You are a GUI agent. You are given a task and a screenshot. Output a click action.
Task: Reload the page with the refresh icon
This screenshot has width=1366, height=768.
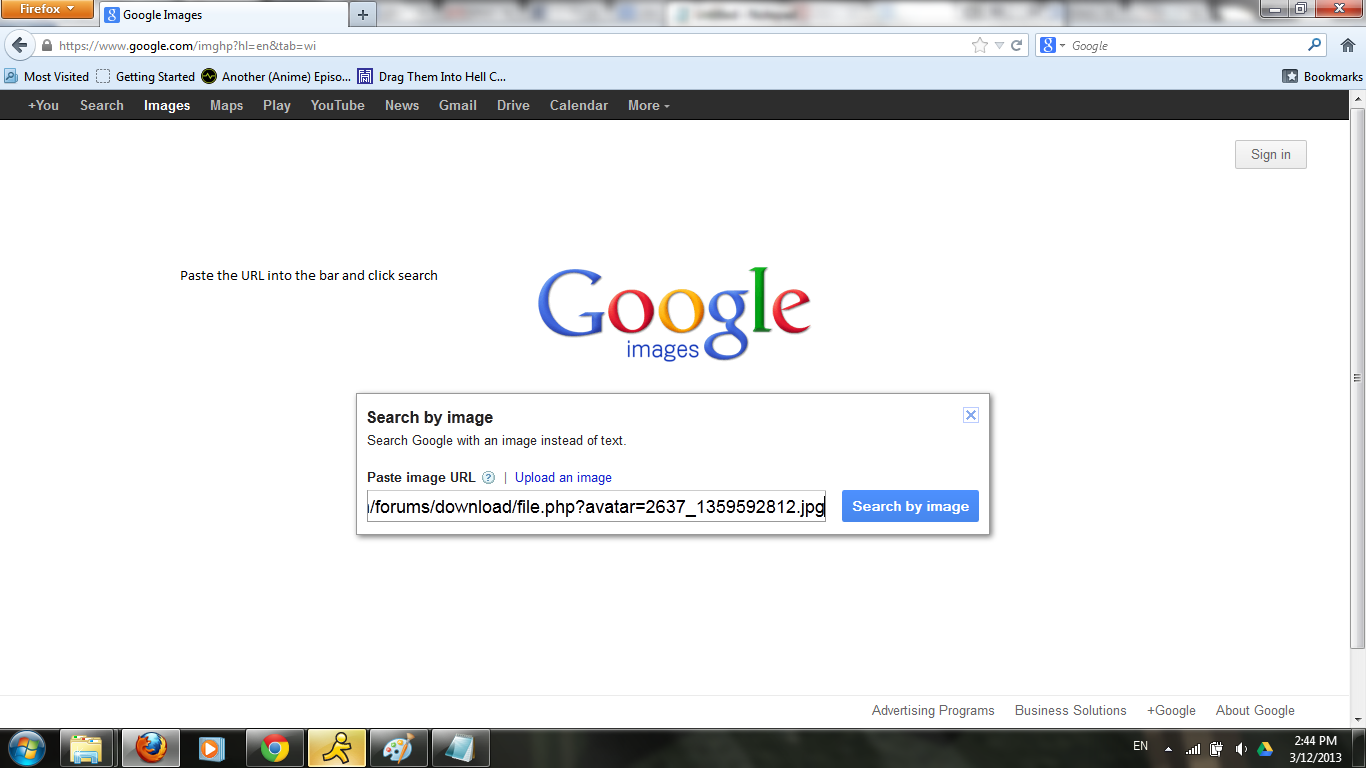click(x=1017, y=45)
